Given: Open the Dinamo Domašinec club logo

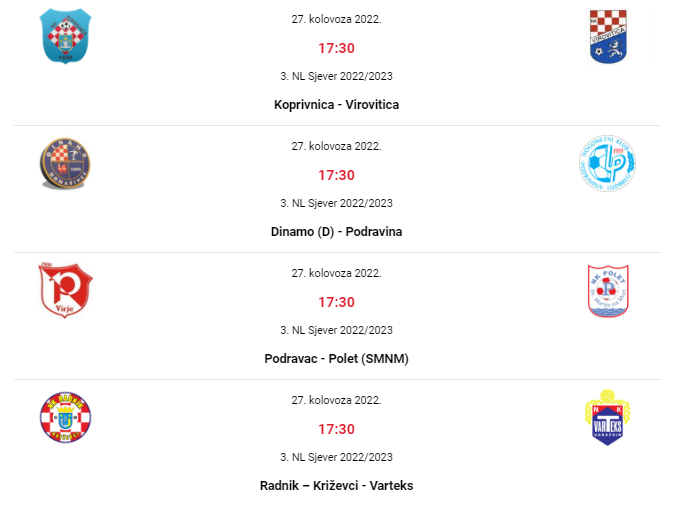Looking at the screenshot, I should pos(65,164).
